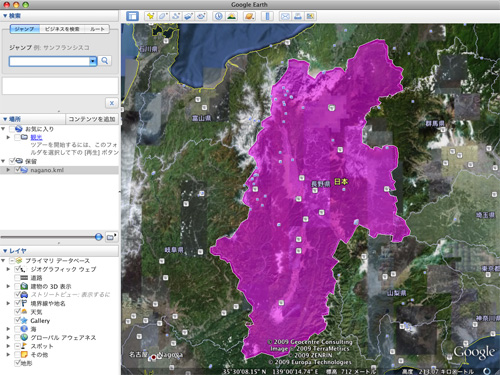Image resolution: width=500 pixels, height=375 pixels.
Task: Expand the ジオグラフィック ウェブ layer
Action: (8, 269)
